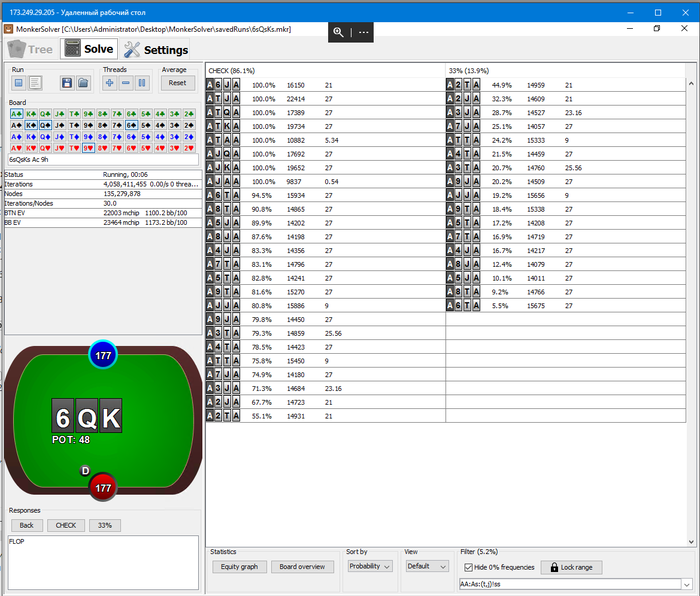Open the Settings tab

click(156, 50)
